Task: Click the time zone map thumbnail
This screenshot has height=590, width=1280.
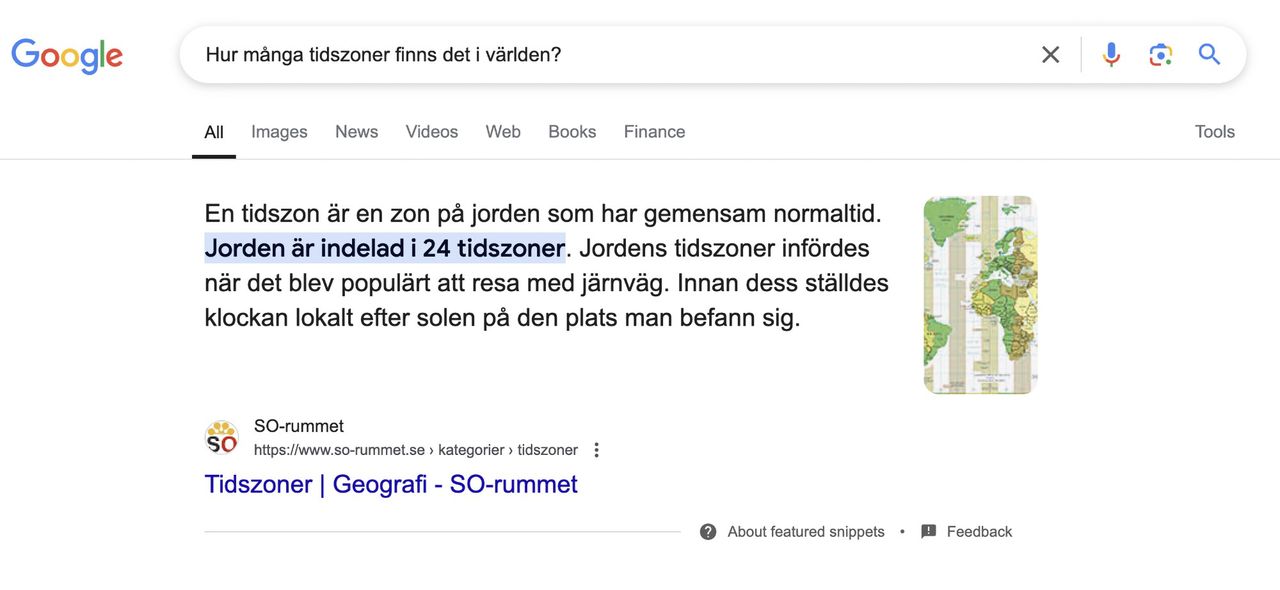Action: coord(980,294)
